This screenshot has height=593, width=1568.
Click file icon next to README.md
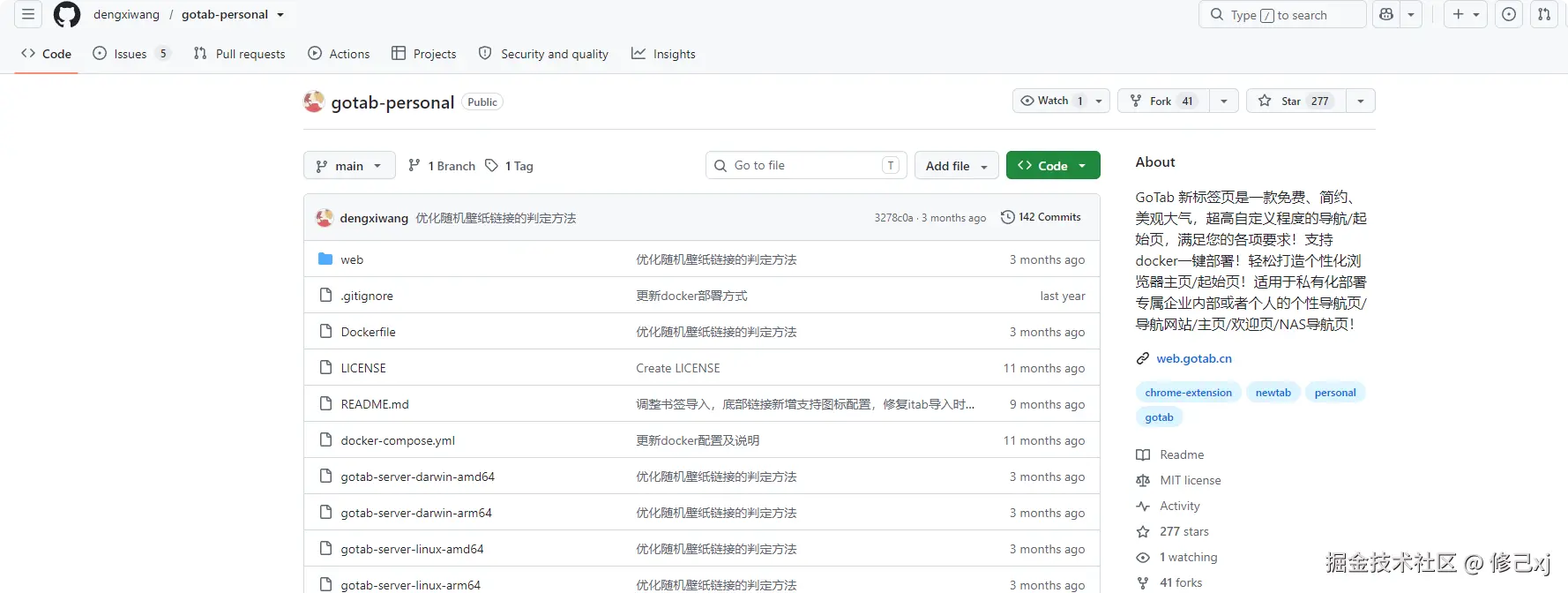tap(325, 403)
